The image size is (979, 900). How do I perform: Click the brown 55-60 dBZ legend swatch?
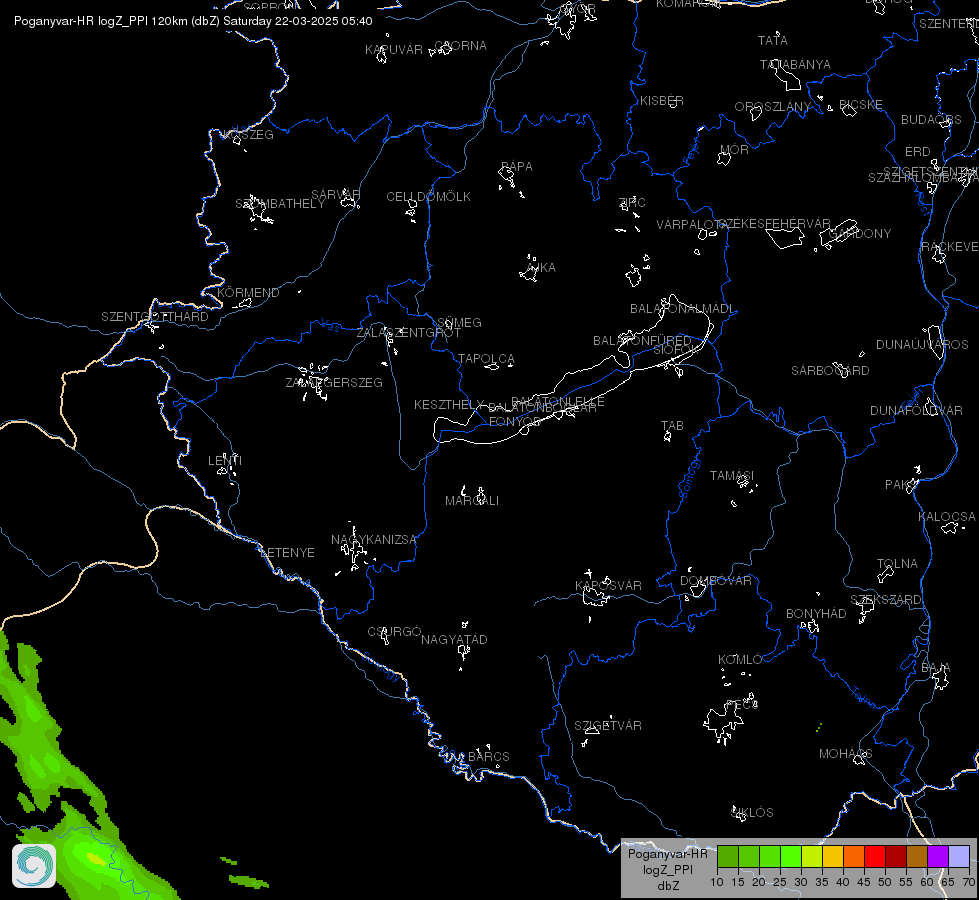click(917, 856)
